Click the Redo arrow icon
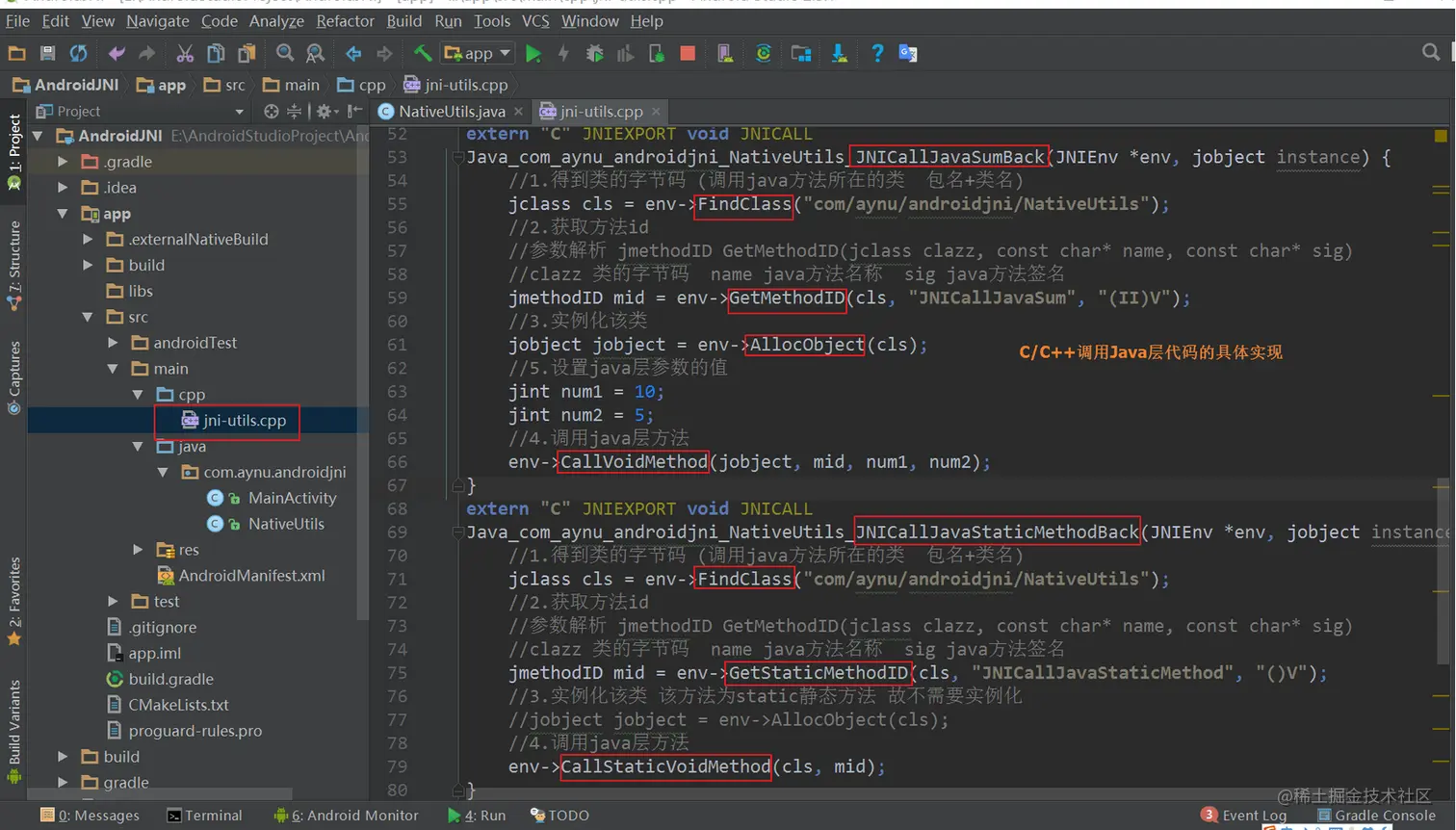This screenshot has width=1456, height=830. [x=146, y=54]
